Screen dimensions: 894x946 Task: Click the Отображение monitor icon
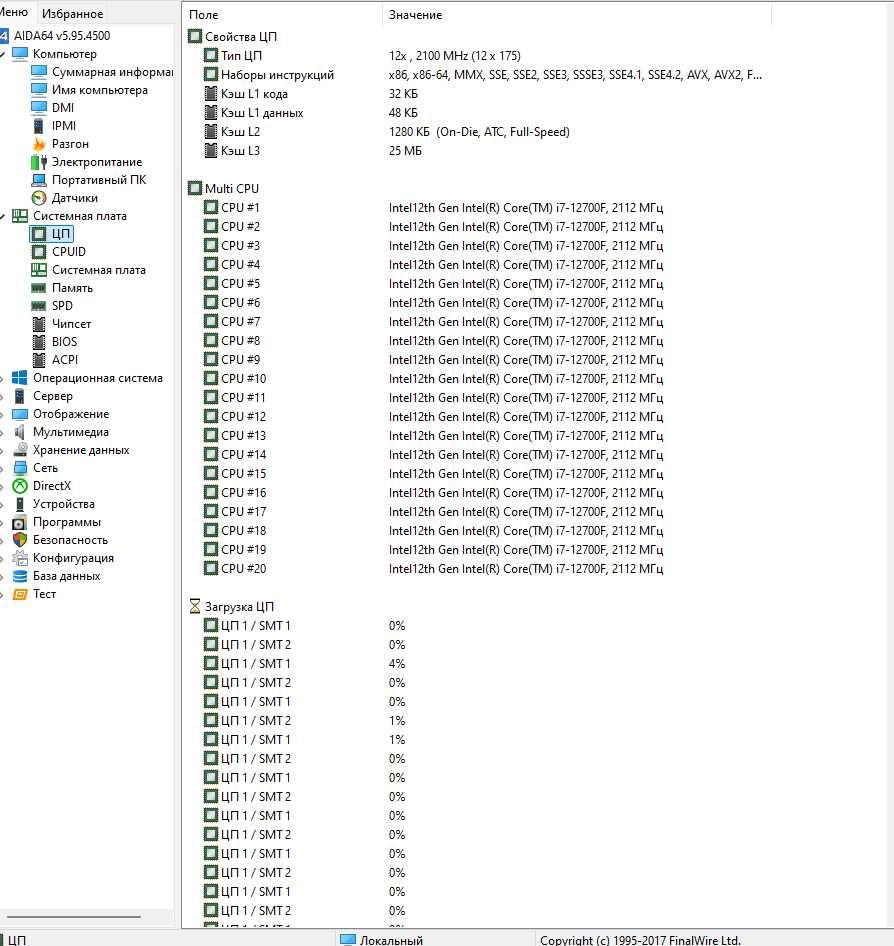coord(20,414)
